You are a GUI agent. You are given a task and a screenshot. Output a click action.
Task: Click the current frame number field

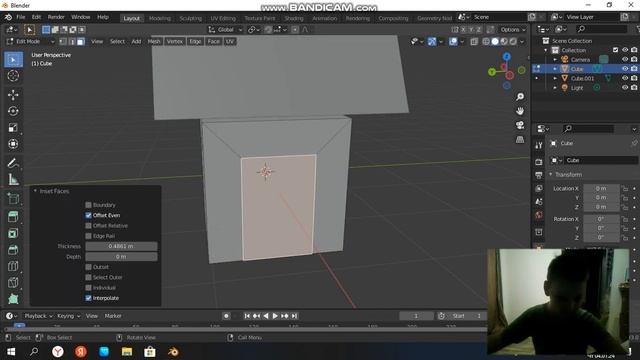pyautogui.click(x=416, y=316)
